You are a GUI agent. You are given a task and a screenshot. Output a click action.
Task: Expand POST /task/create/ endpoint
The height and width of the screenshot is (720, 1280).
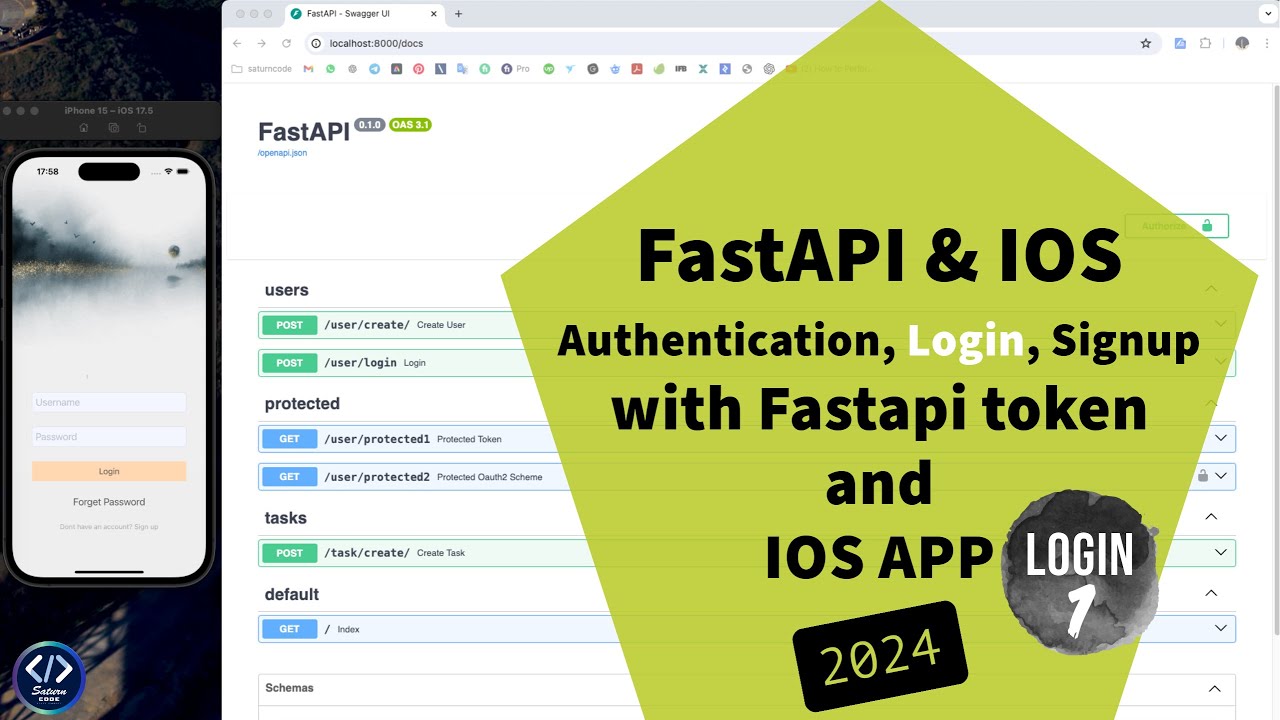[x=746, y=552]
